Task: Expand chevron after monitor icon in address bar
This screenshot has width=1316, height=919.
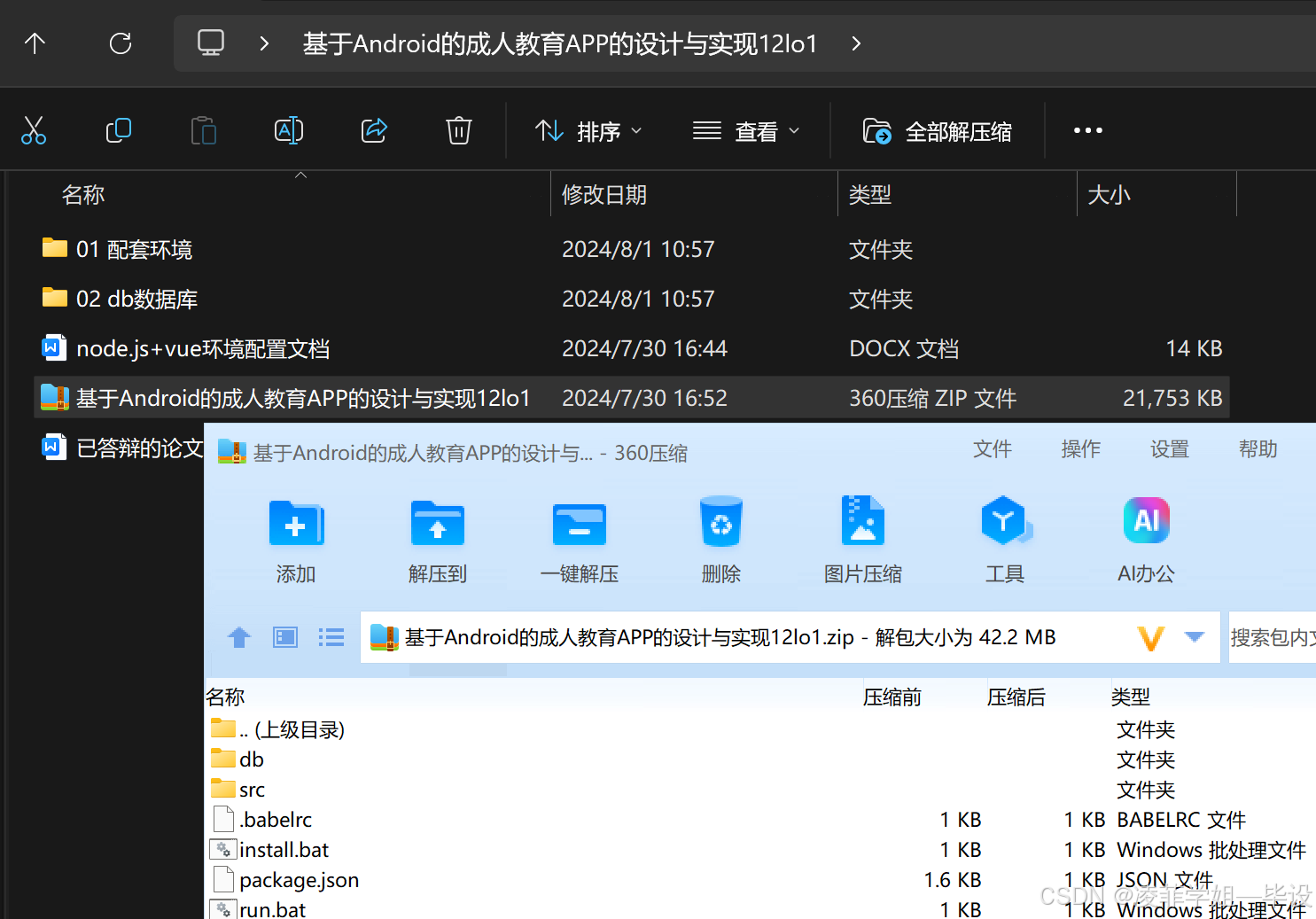Action: tap(264, 43)
